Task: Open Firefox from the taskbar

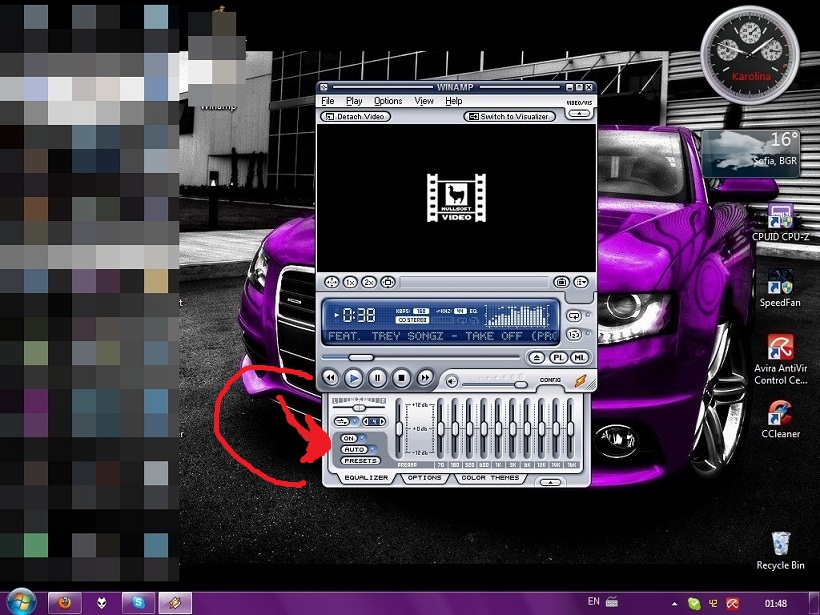Action: pos(65,603)
